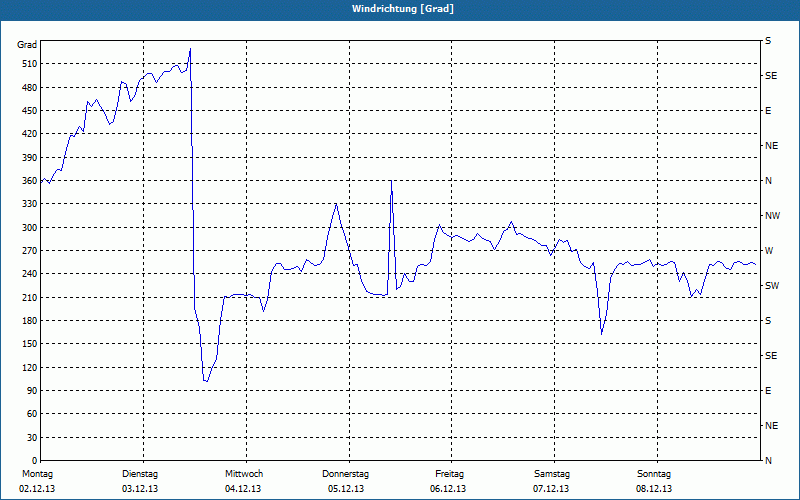Click the 510 value on the degree axis
The width and height of the screenshot is (800, 500).
pyautogui.click(x=30, y=64)
